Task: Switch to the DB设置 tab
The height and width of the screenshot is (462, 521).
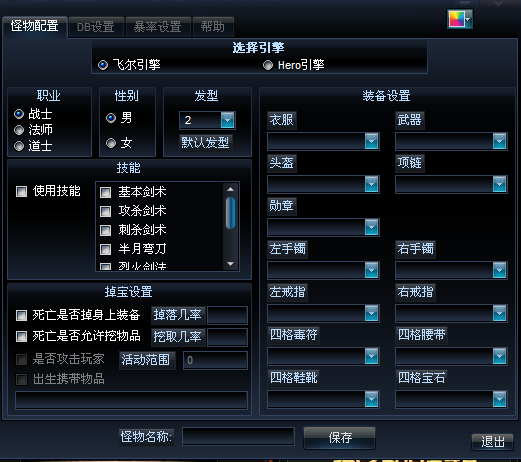Action: coord(96,27)
